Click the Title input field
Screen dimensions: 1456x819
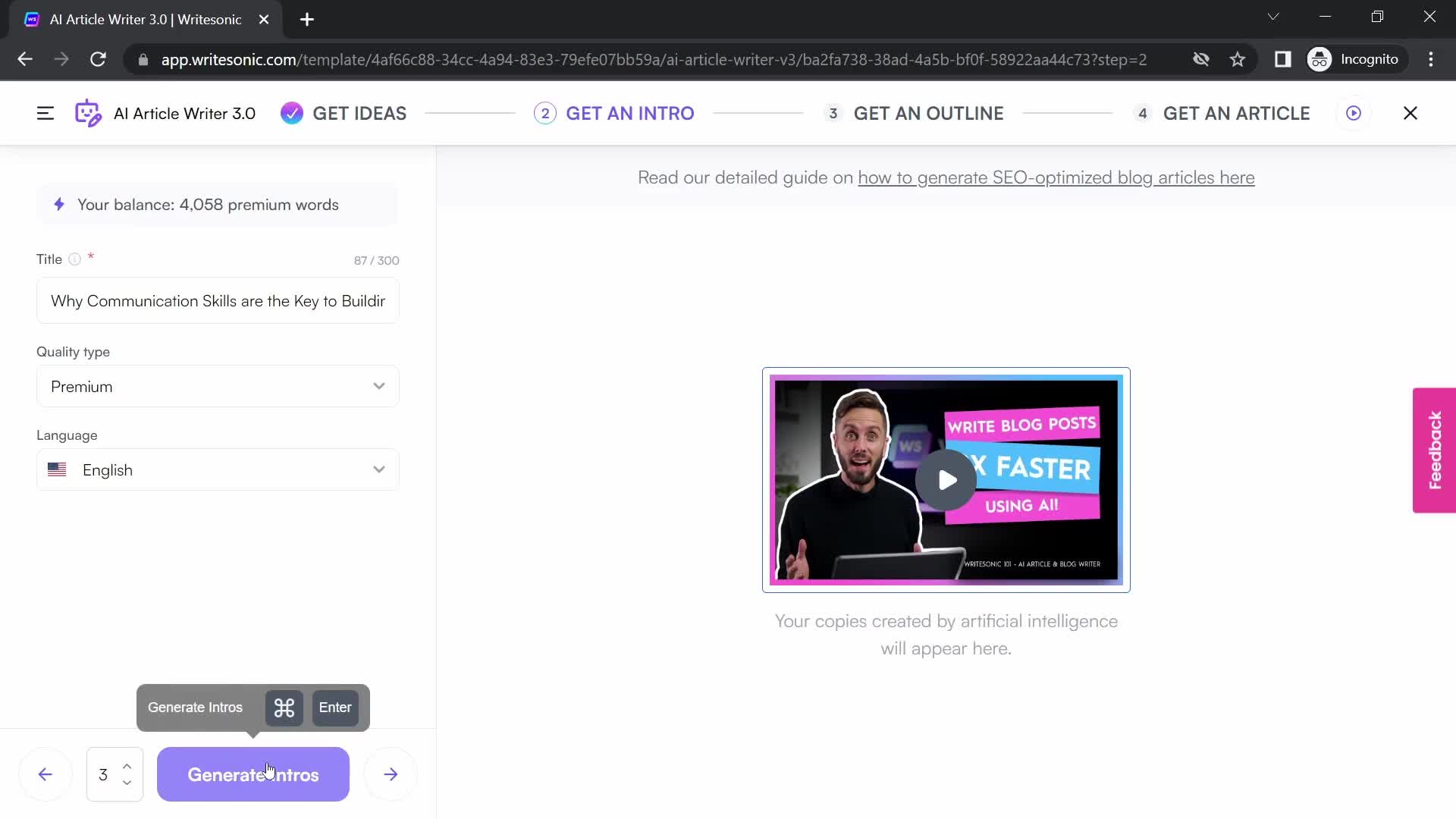[217, 301]
